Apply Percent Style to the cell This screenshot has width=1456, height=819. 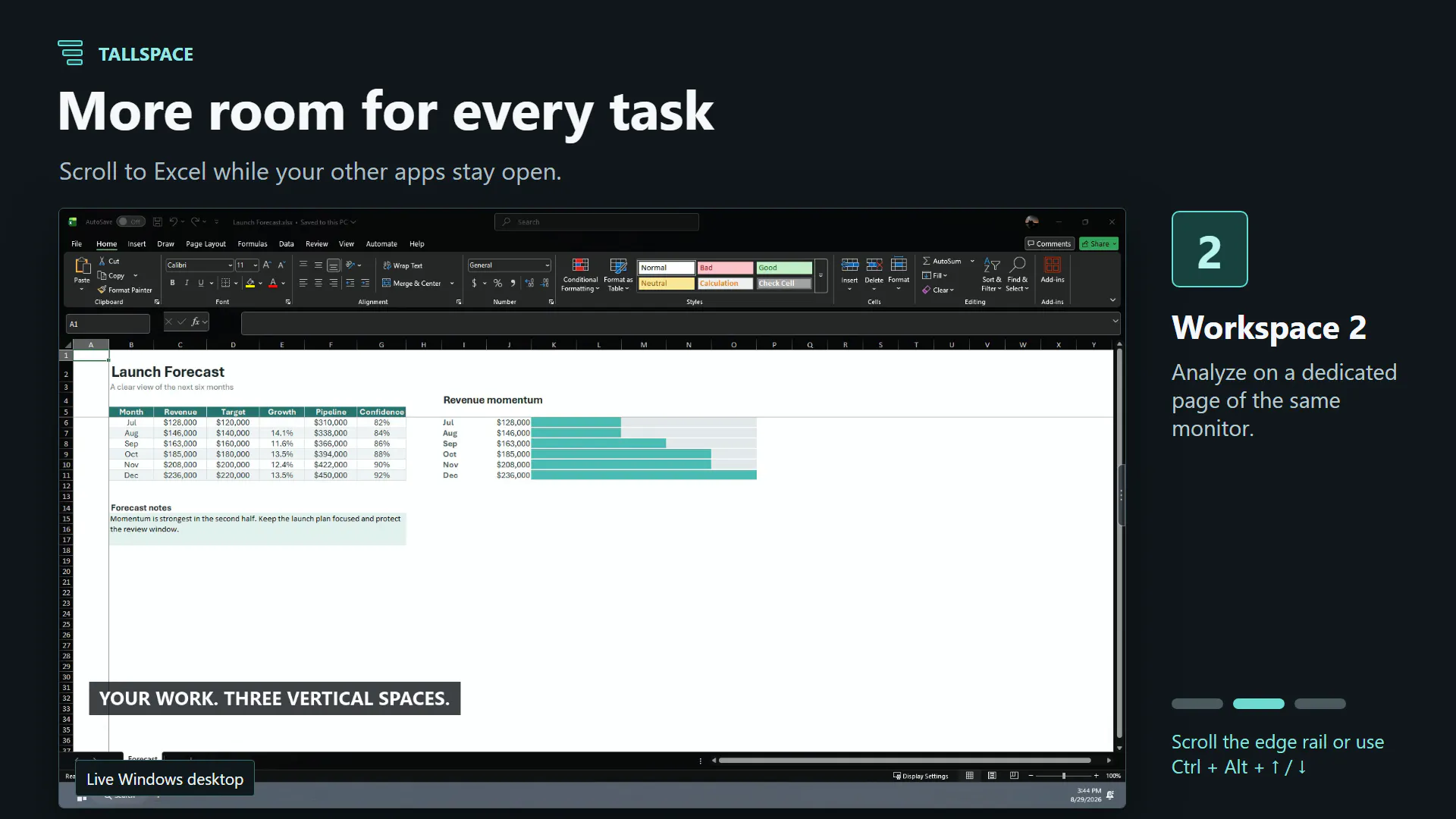point(497,283)
